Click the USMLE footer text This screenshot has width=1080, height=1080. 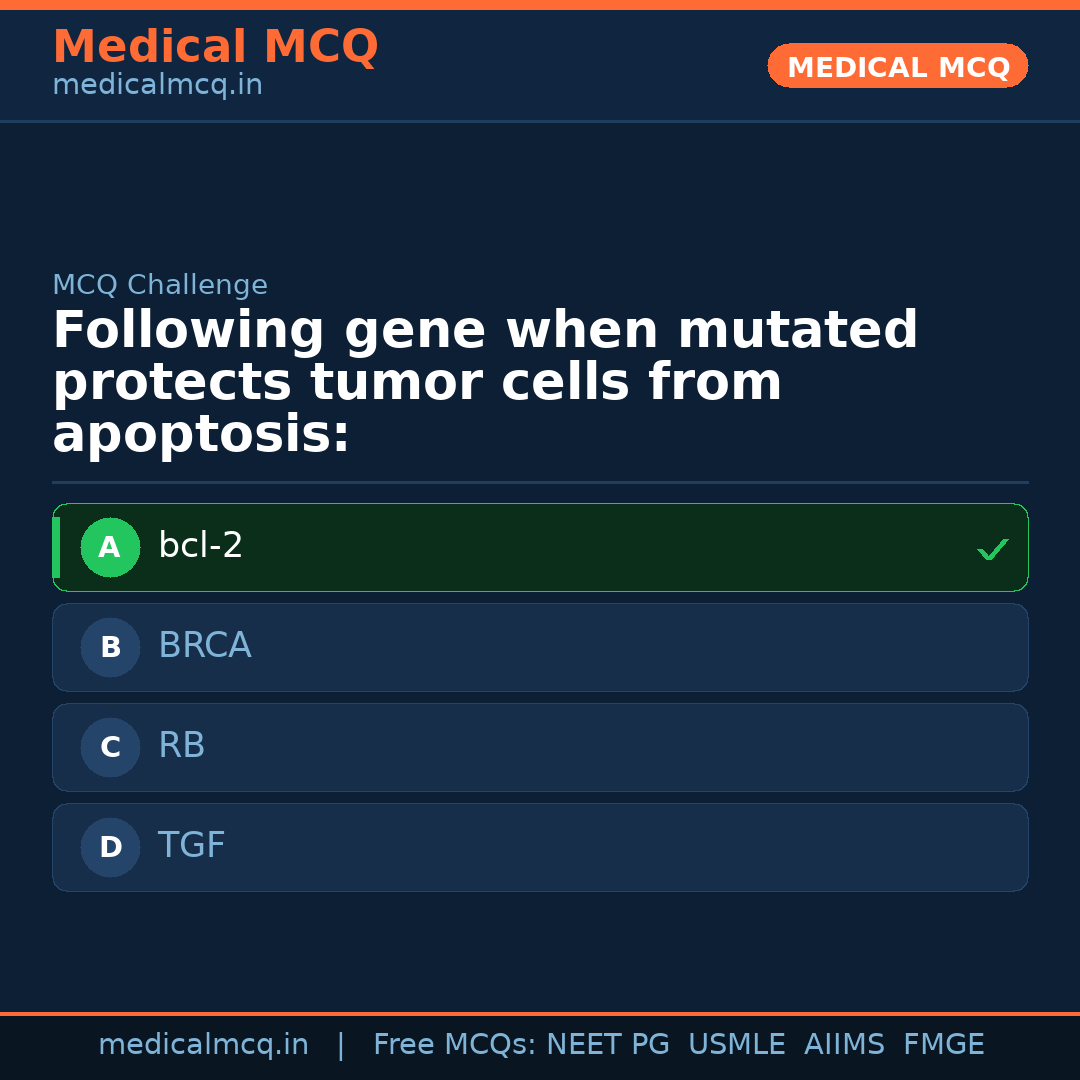(x=736, y=1045)
